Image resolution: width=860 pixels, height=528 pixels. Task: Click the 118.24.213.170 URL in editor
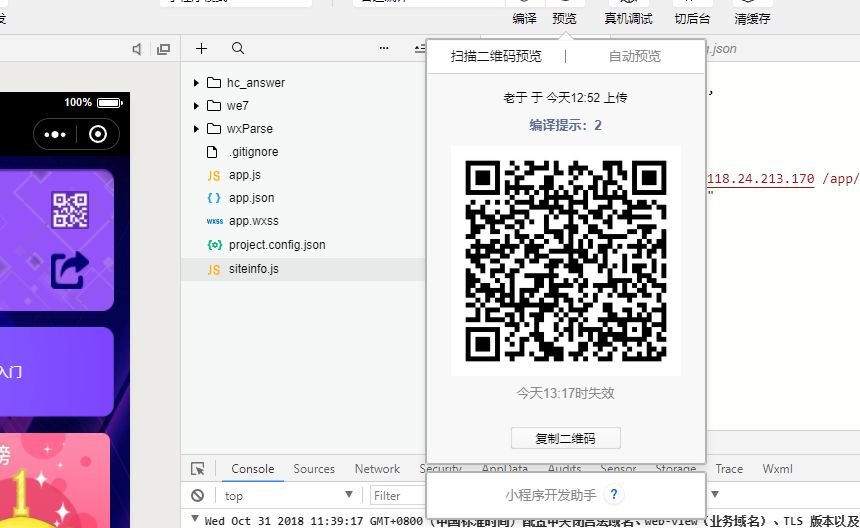[x=760, y=179]
